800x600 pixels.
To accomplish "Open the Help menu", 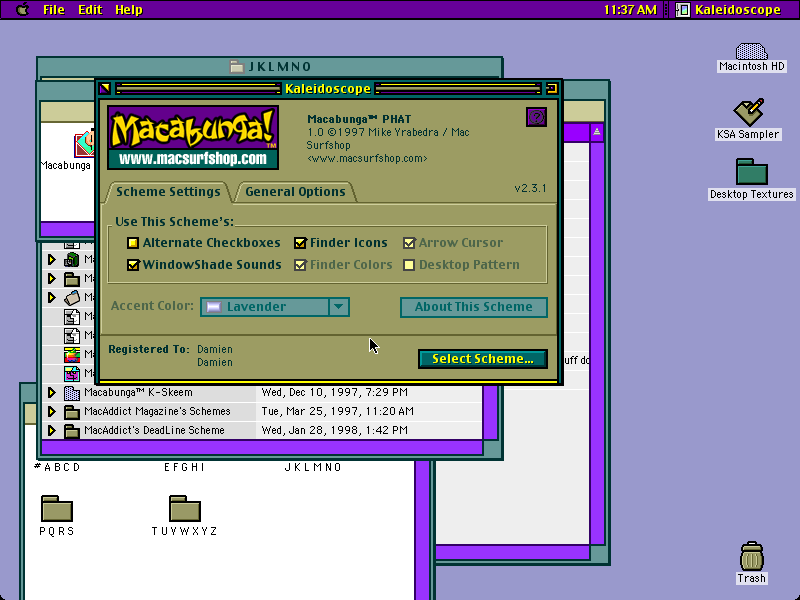I will (129, 10).
